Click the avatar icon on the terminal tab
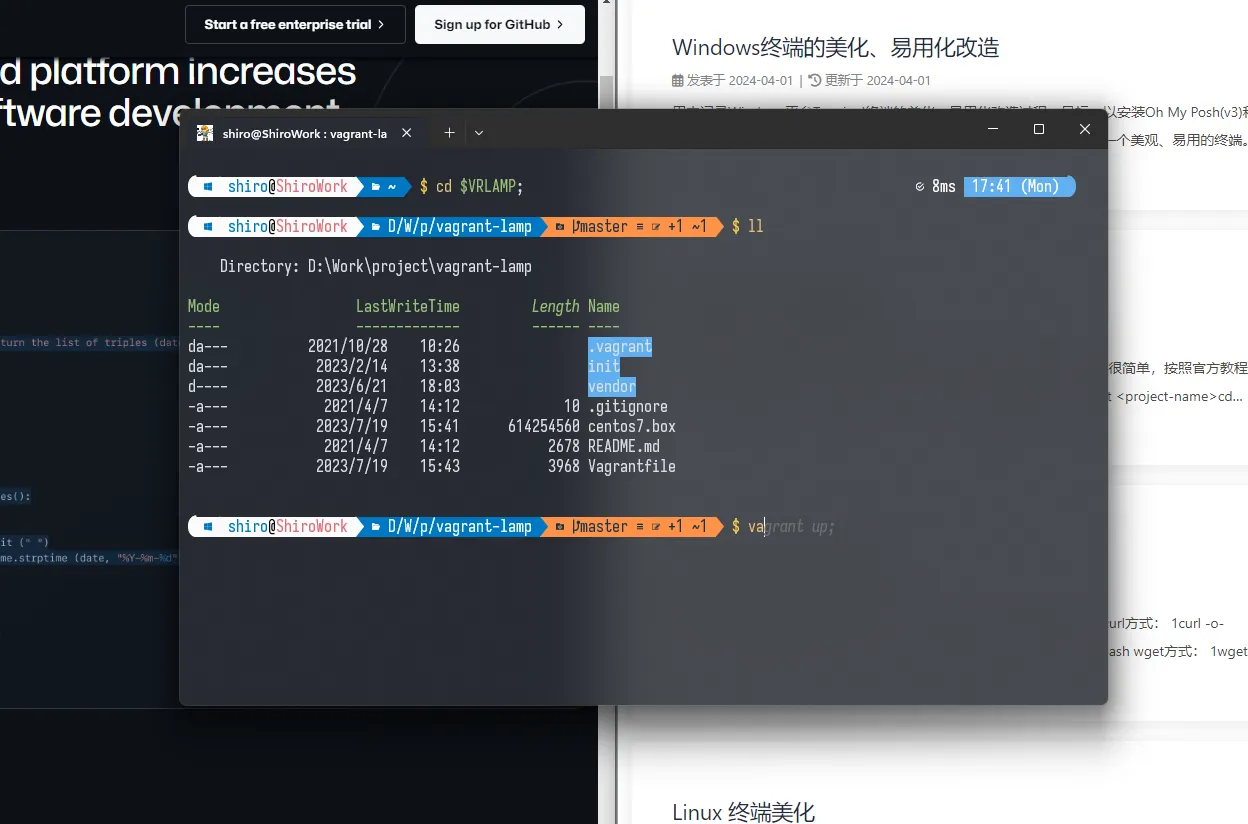The height and width of the screenshot is (824, 1248). click(x=205, y=133)
